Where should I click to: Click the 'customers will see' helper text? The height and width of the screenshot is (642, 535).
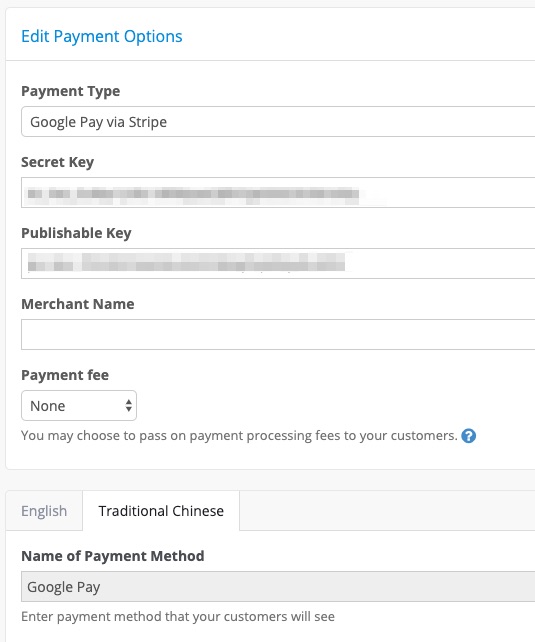point(178,617)
